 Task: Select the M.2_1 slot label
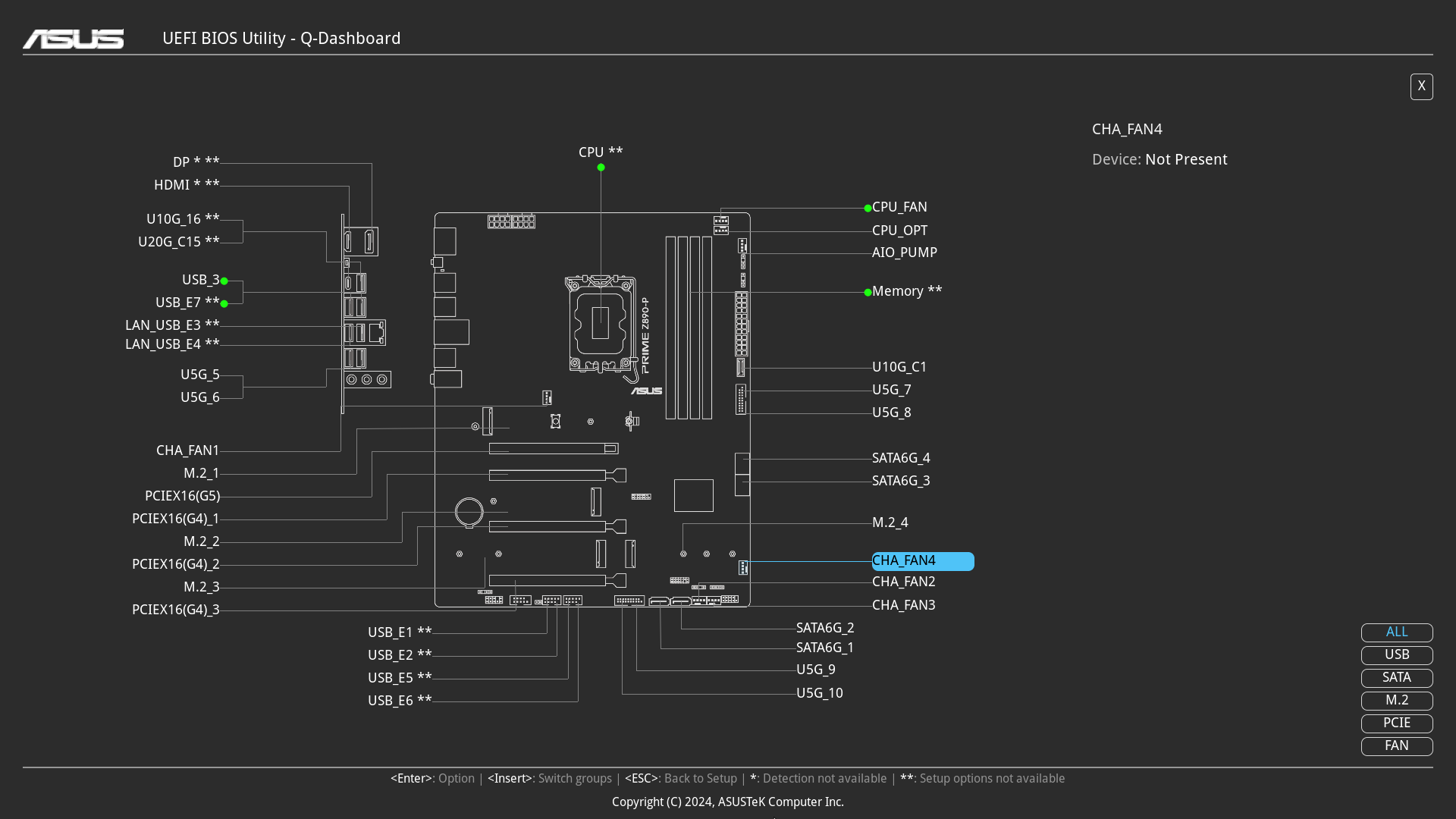[x=202, y=473]
